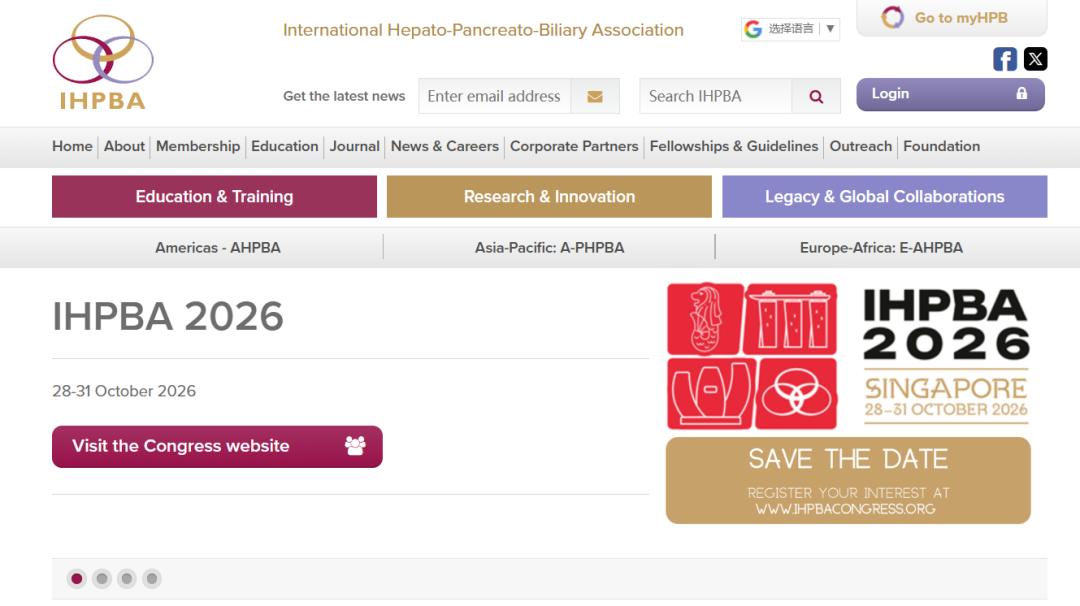
Task: Click the IHPBA logo
Action: click(103, 62)
